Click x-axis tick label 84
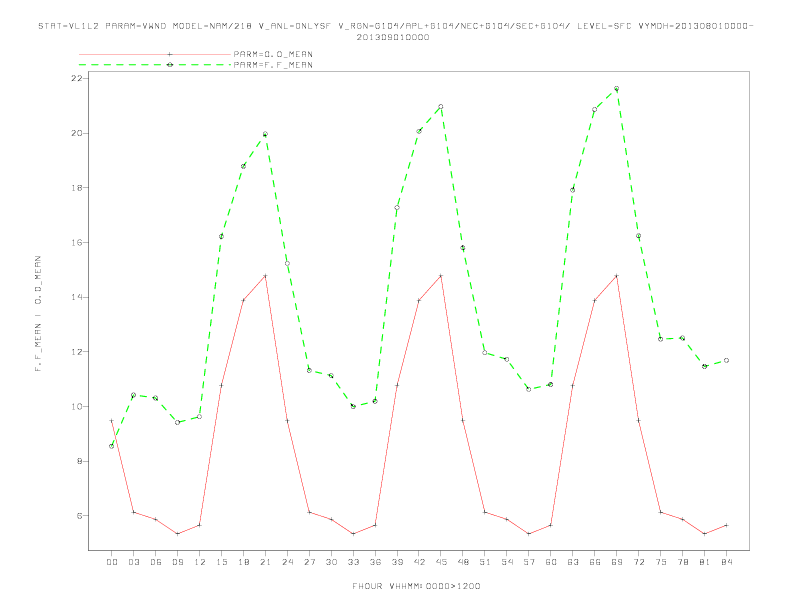Viewport: 792px width, 612px height. tap(726, 562)
